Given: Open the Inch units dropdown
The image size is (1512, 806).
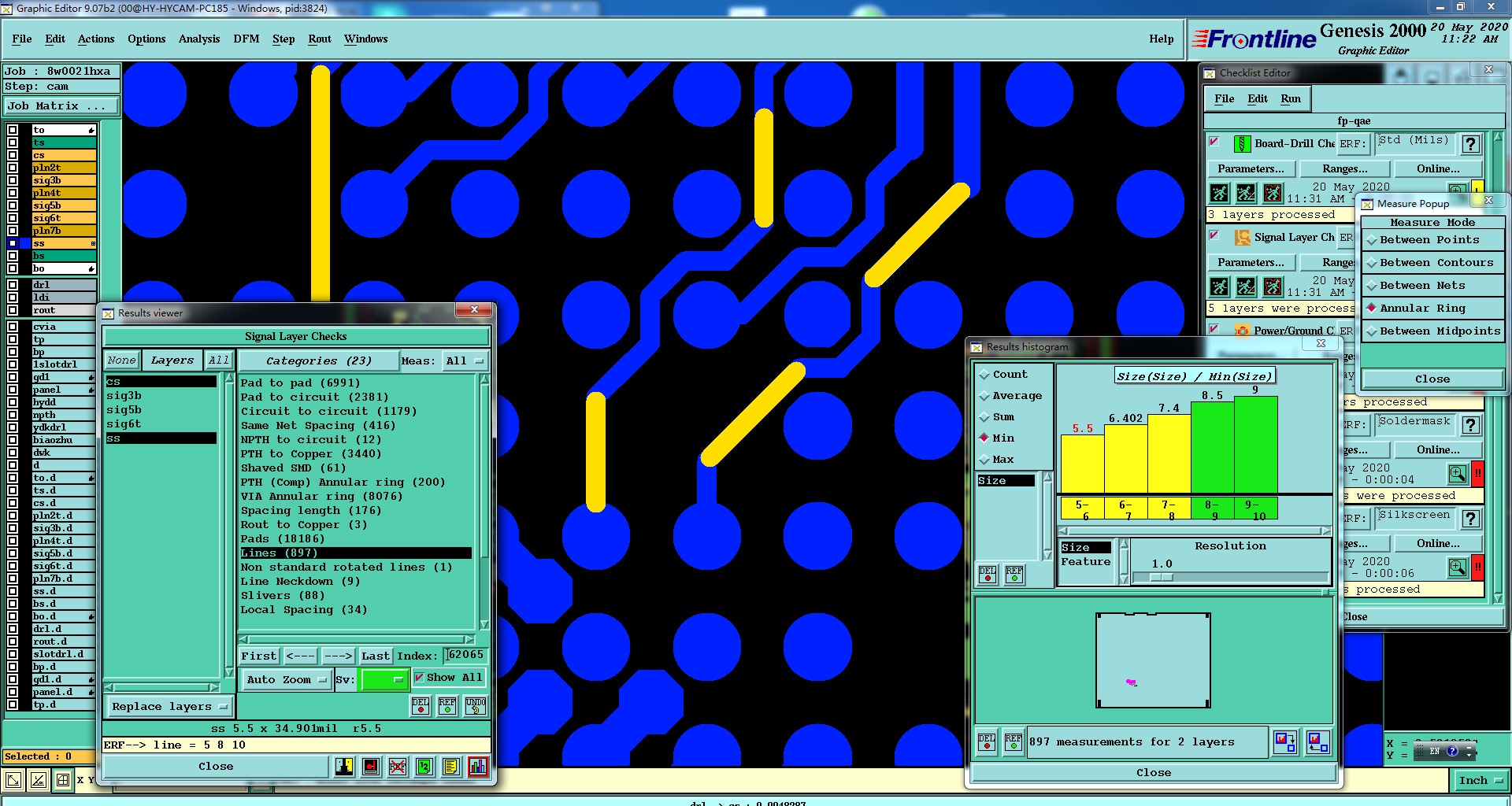Looking at the screenshot, I should pyautogui.click(x=1480, y=781).
